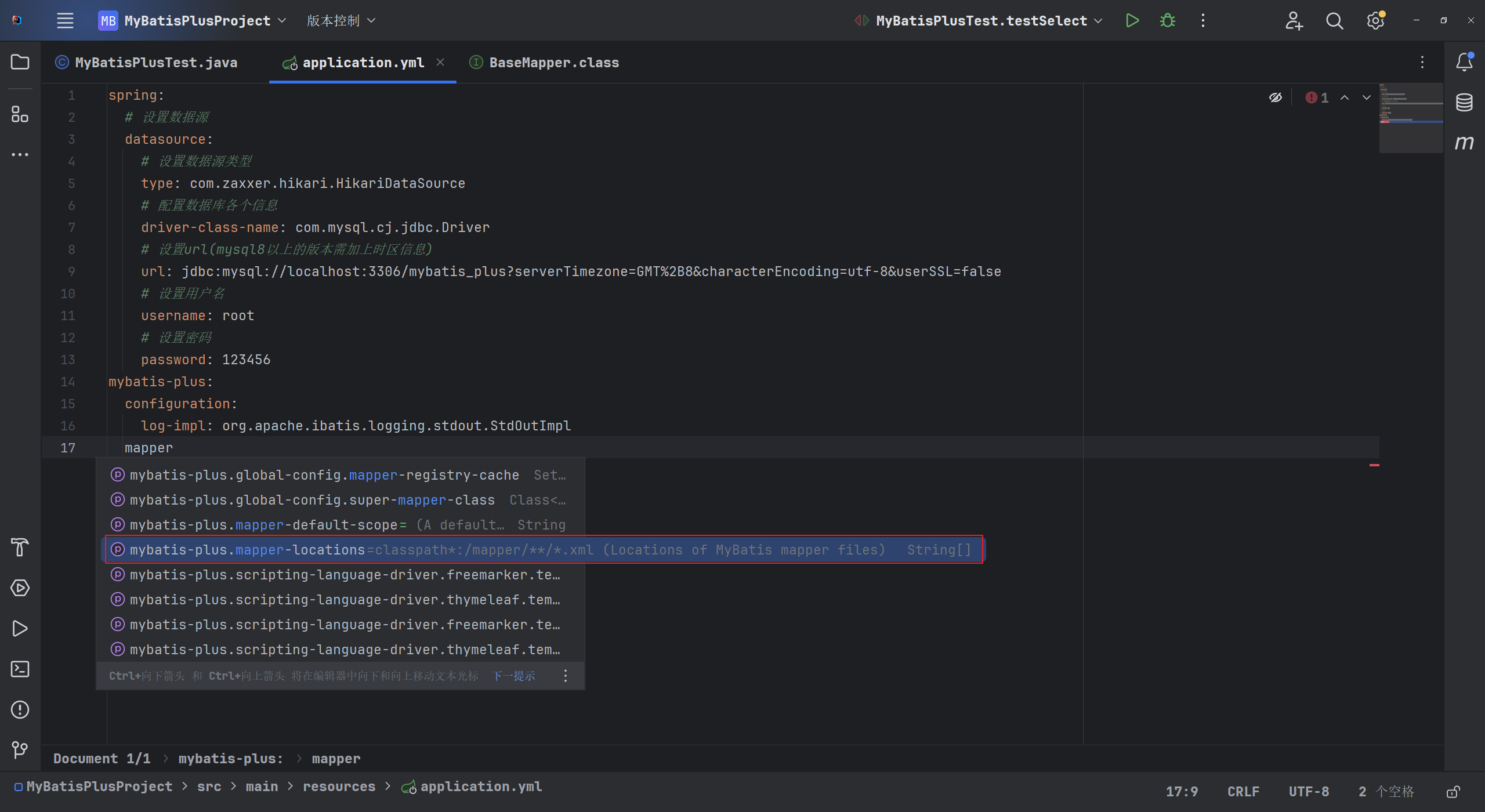Open the Services tool window

(x=20, y=588)
